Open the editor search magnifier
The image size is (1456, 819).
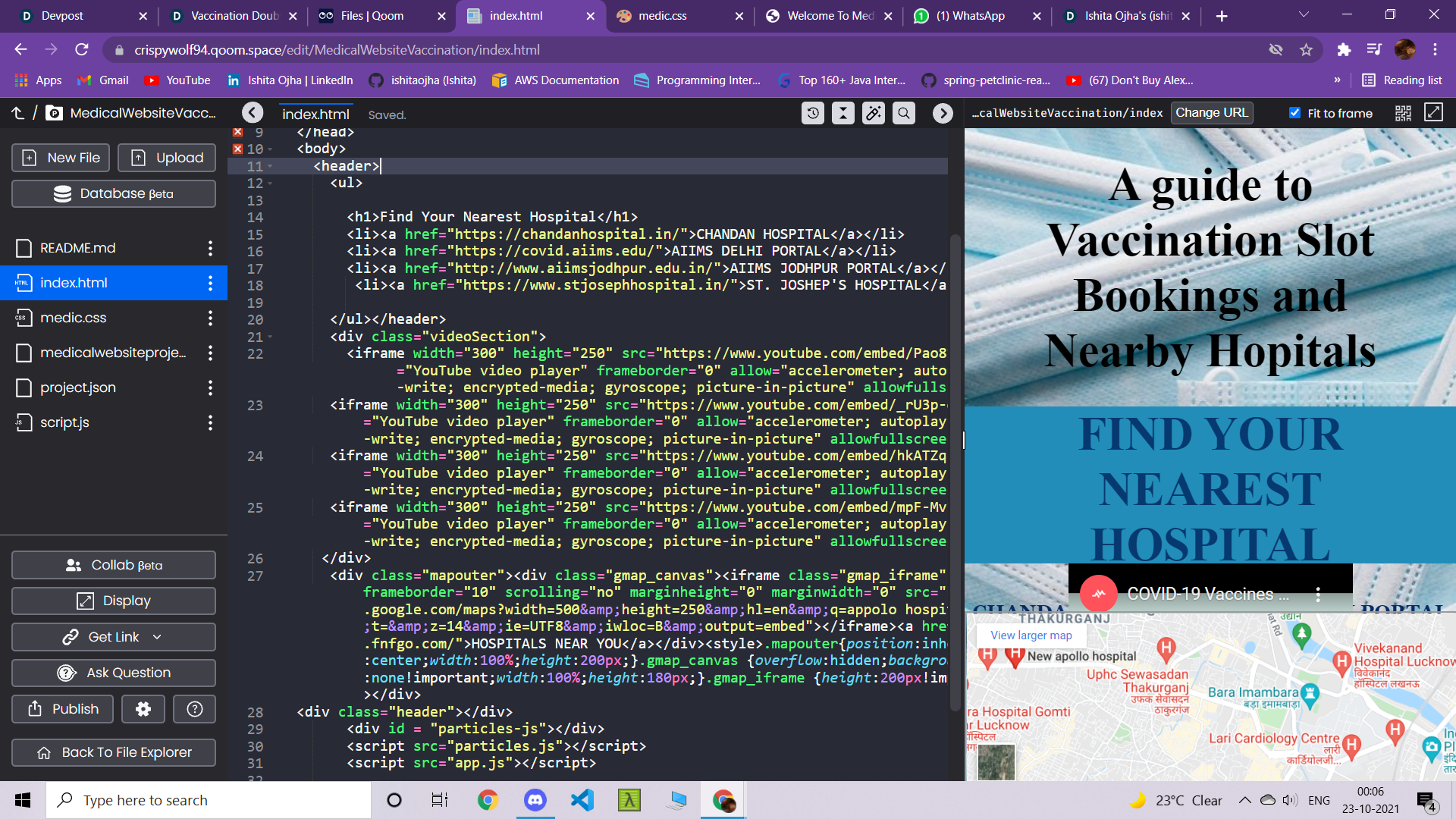904,114
